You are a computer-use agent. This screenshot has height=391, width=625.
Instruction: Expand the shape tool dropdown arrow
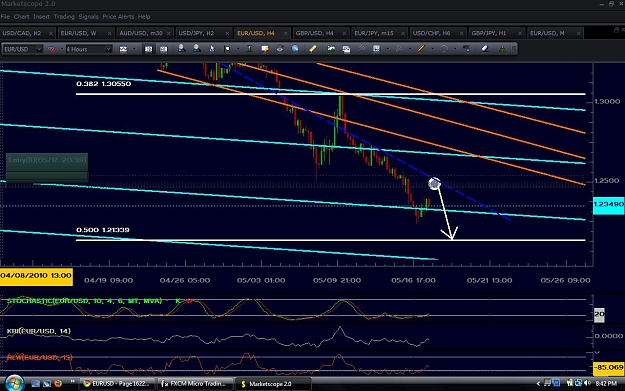pos(455,49)
